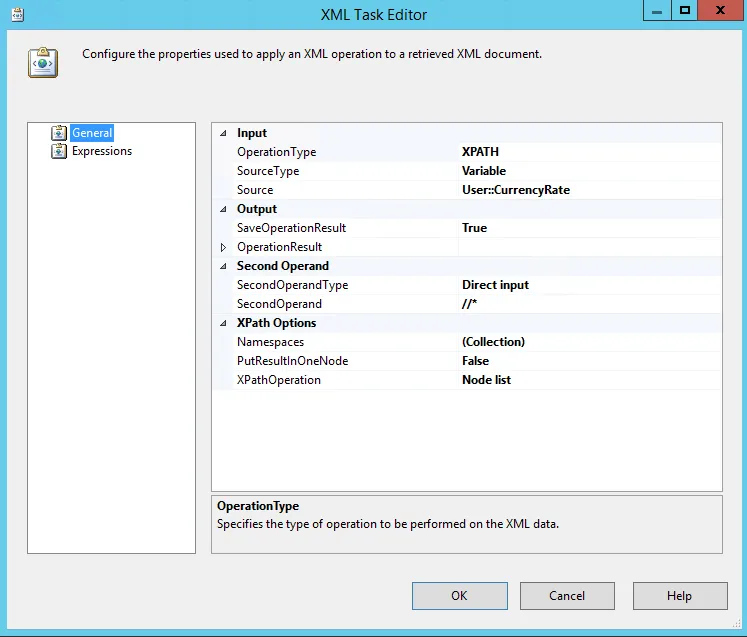Open Help for the XML Task Editor
Viewport: 747px width, 637px height.
tap(680, 596)
